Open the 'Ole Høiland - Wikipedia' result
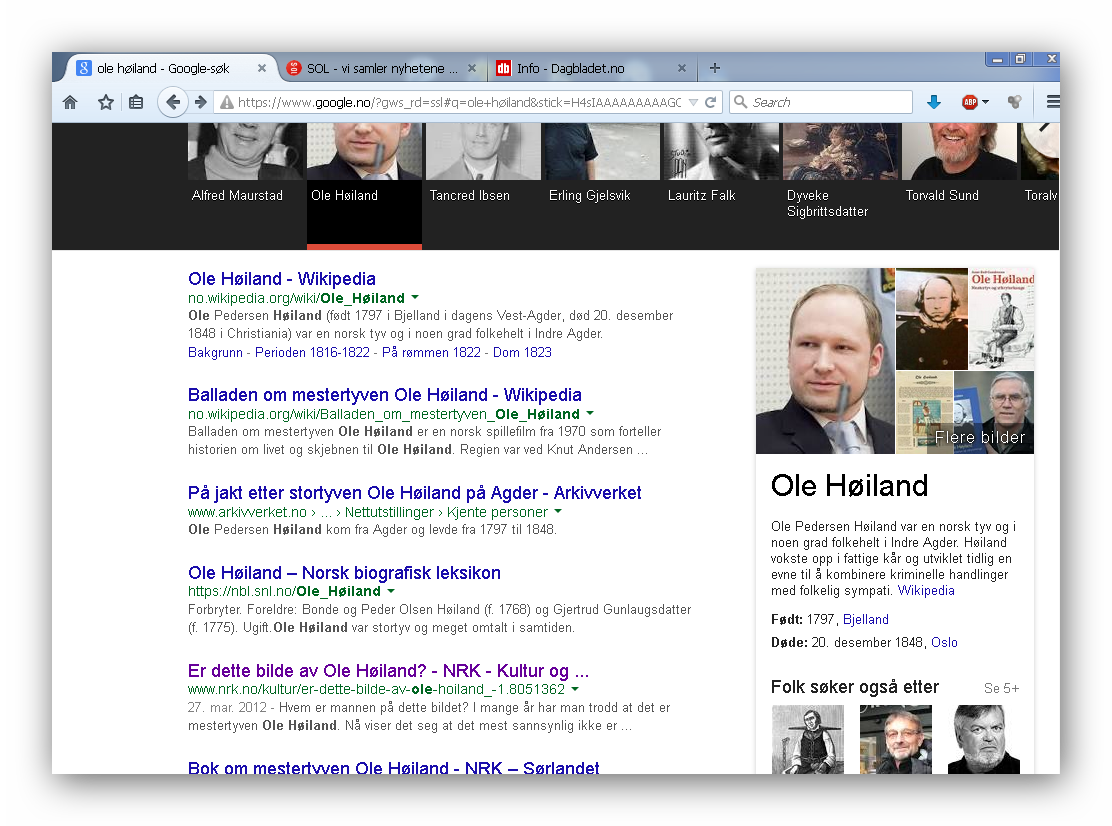Viewport: 1112px width, 826px height. (x=282, y=279)
